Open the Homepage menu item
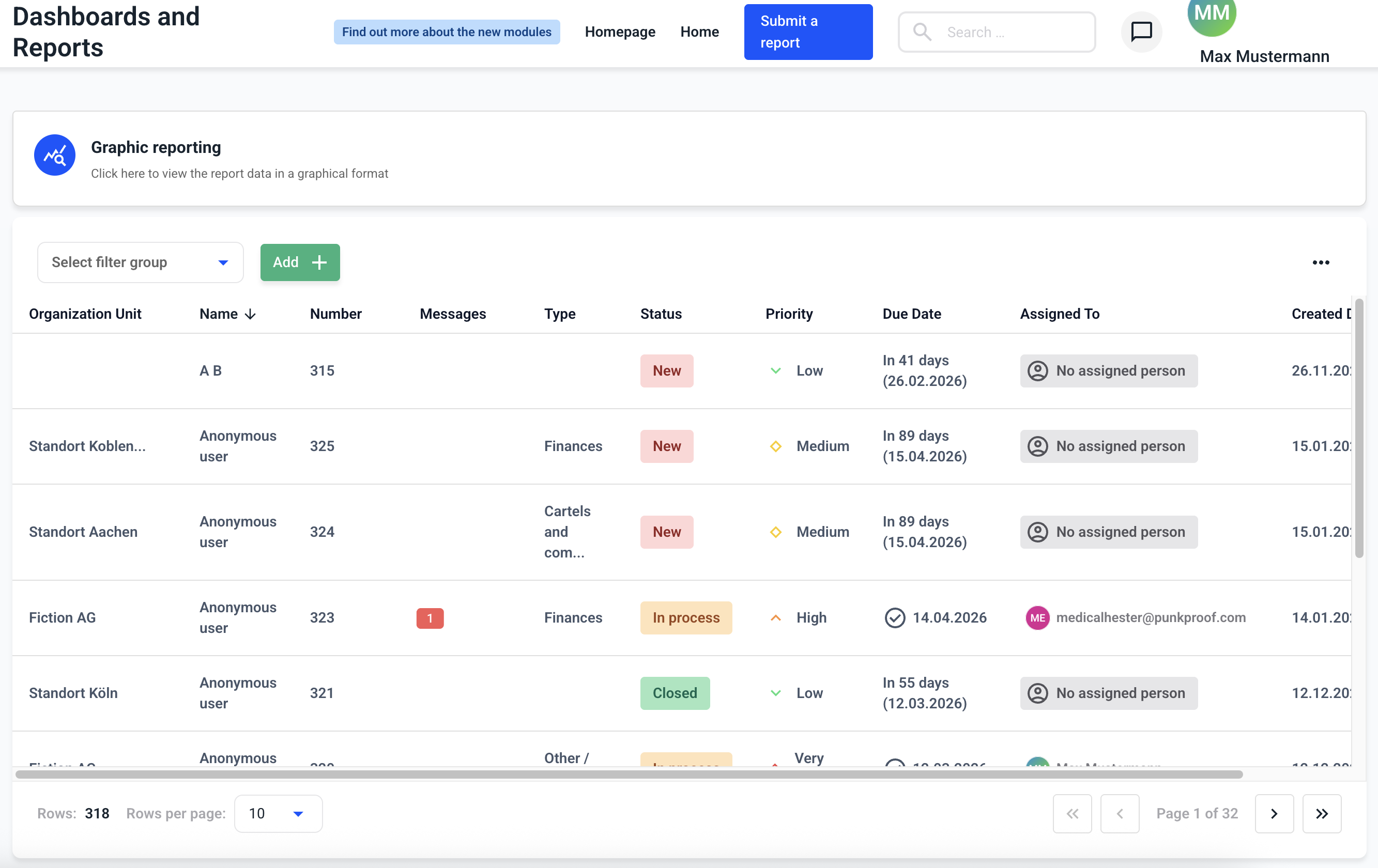 620,32
